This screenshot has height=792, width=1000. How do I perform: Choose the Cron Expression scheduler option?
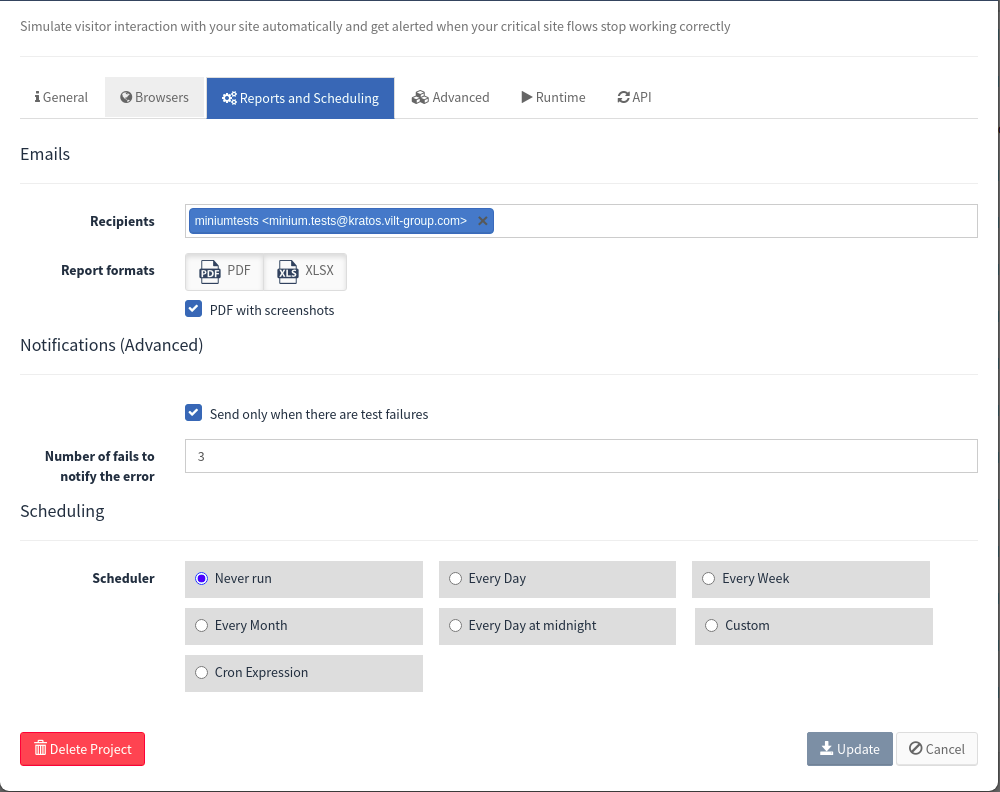(x=304, y=673)
